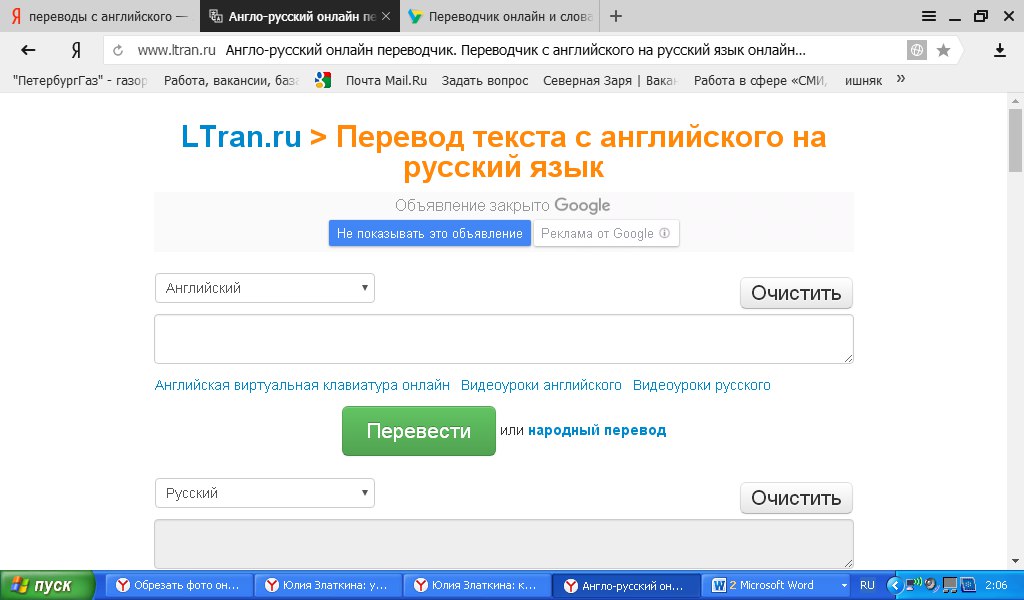Open the Работа, вакансии bookmark

[x=231, y=80]
